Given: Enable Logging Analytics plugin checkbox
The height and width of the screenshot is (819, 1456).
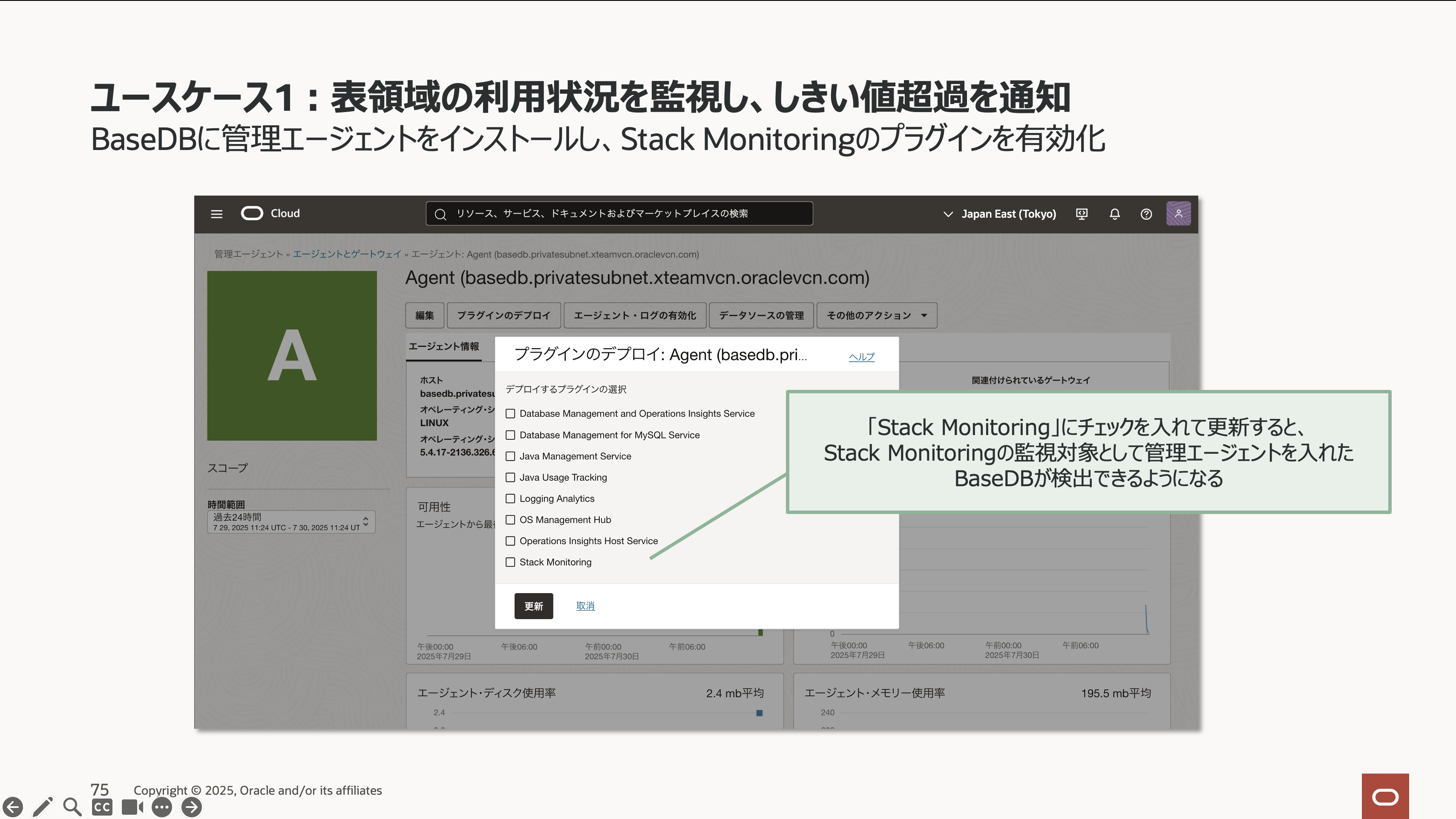Looking at the screenshot, I should 510,499.
